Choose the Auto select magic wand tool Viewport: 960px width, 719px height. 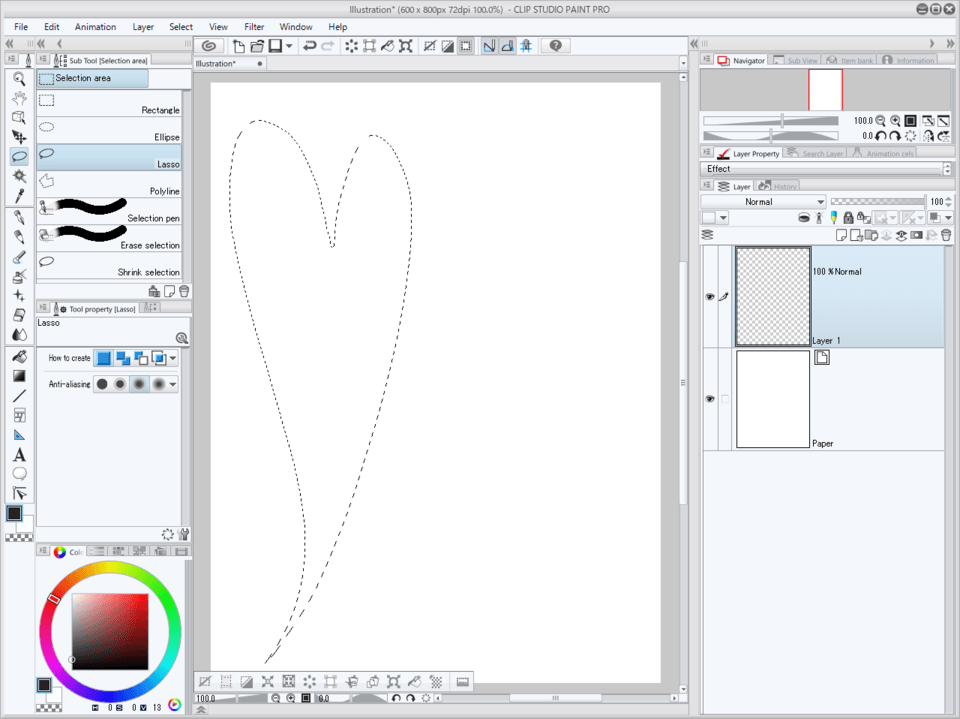19,176
